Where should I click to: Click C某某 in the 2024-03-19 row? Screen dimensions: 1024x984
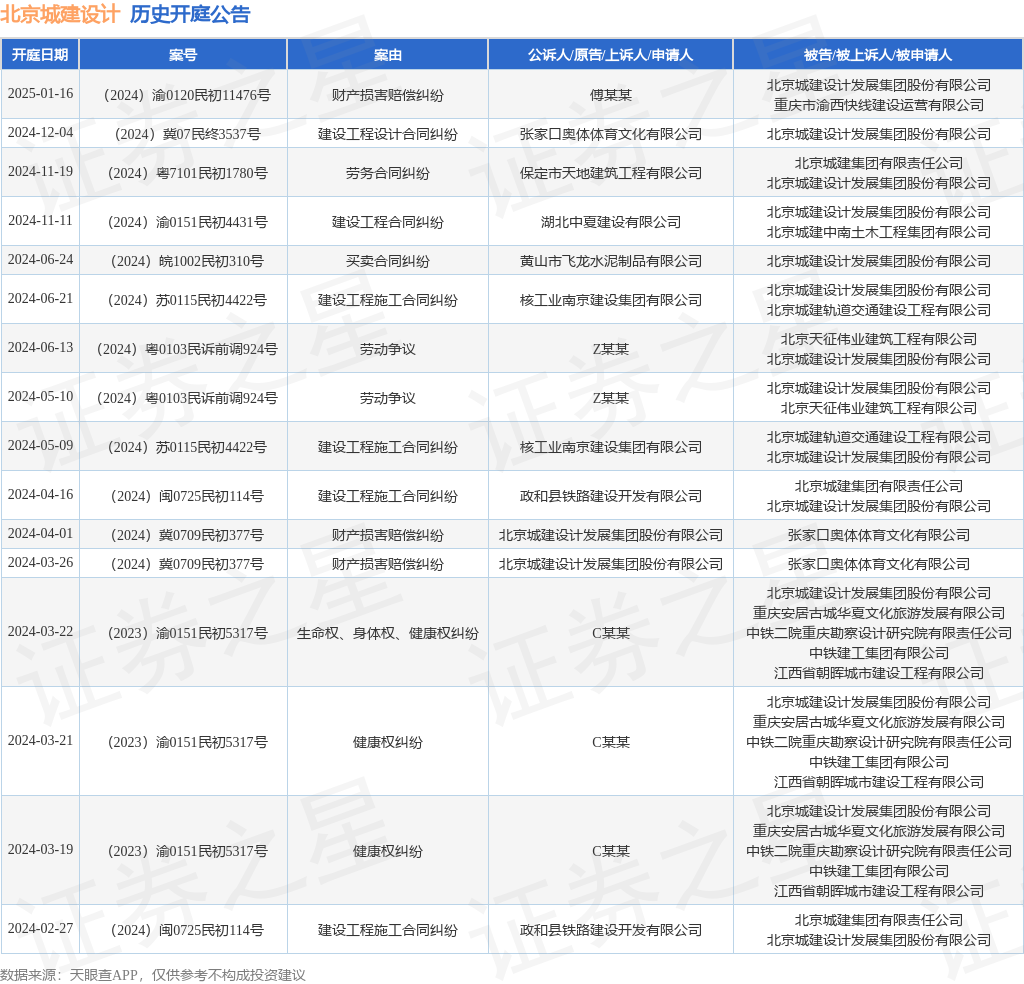[x=611, y=851]
